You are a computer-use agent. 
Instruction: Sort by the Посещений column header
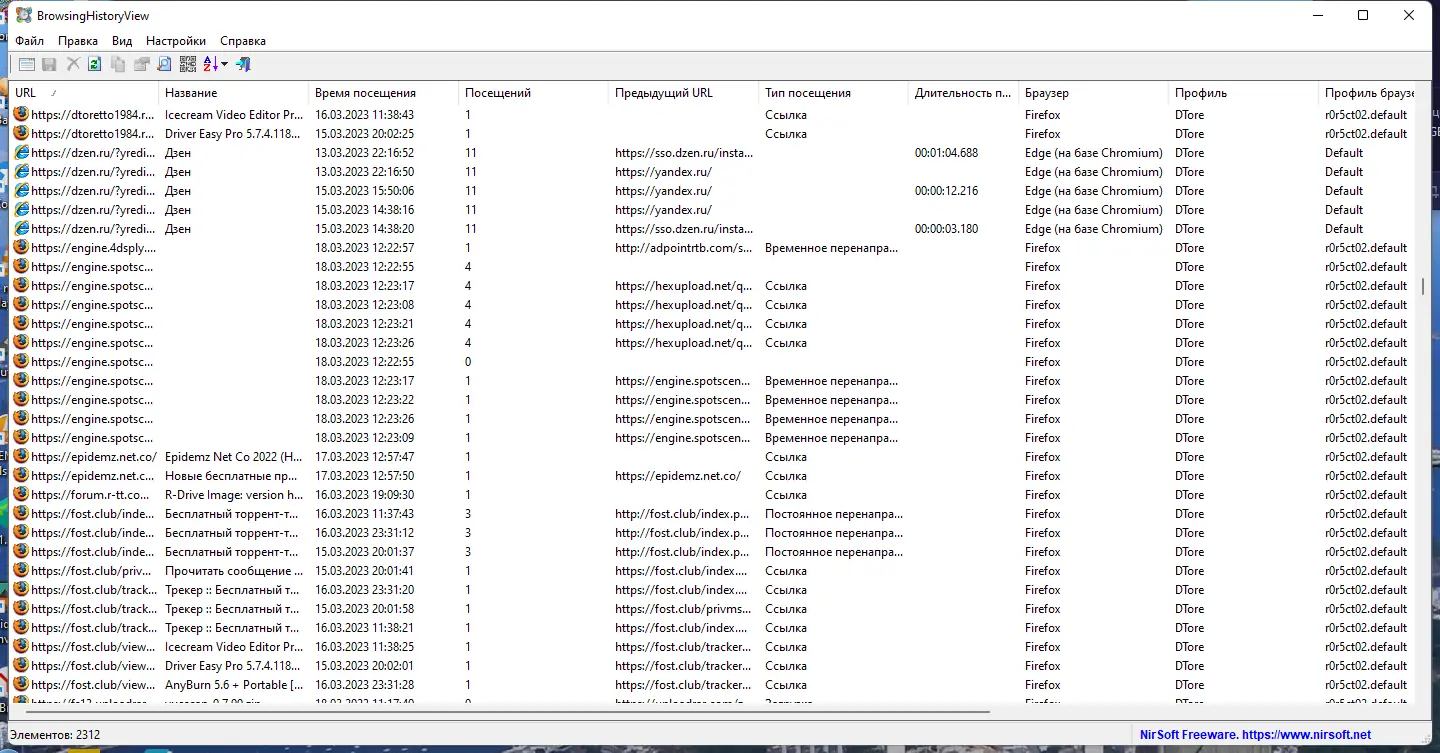coord(533,93)
